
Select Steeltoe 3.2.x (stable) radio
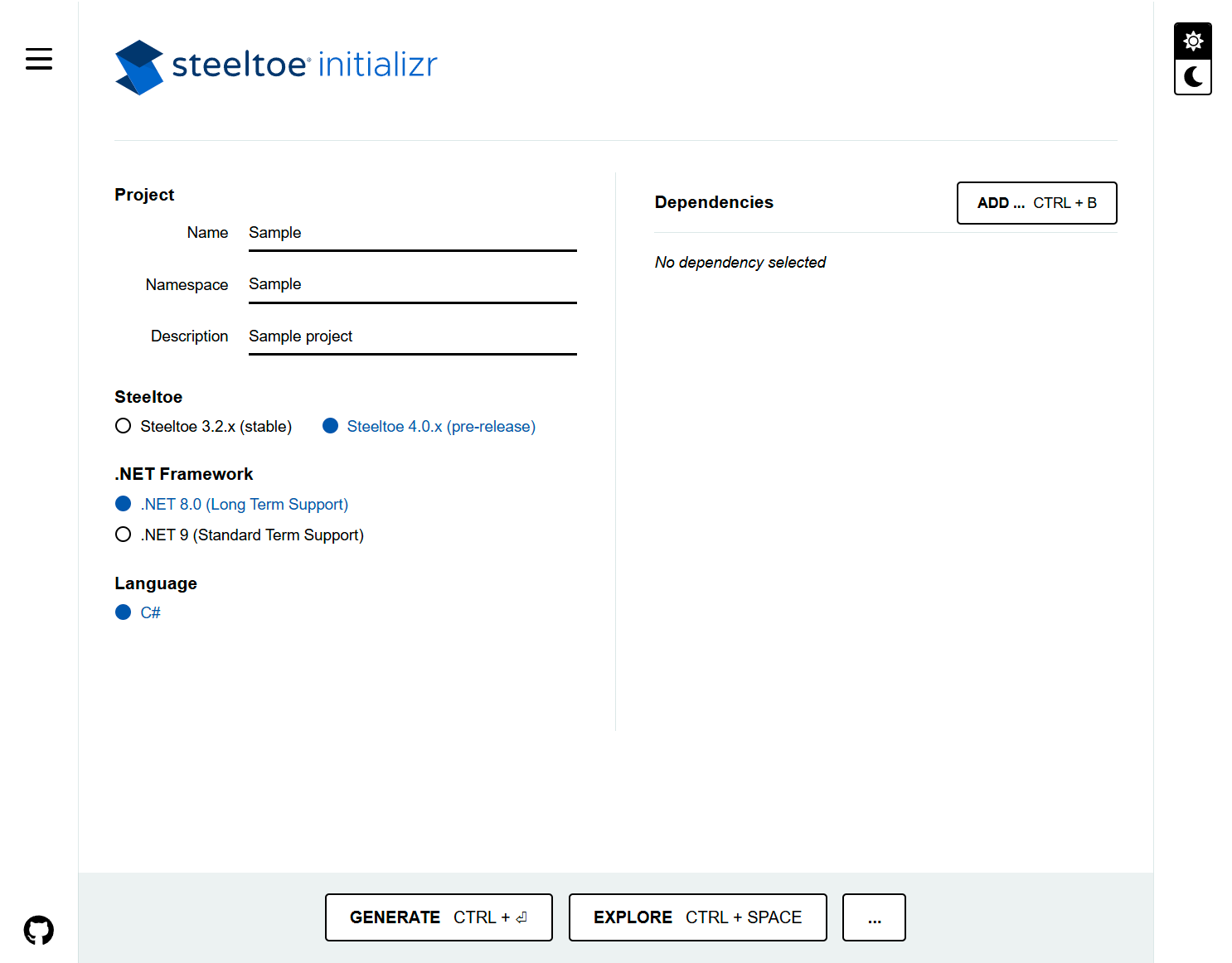click(x=204, y=426)
